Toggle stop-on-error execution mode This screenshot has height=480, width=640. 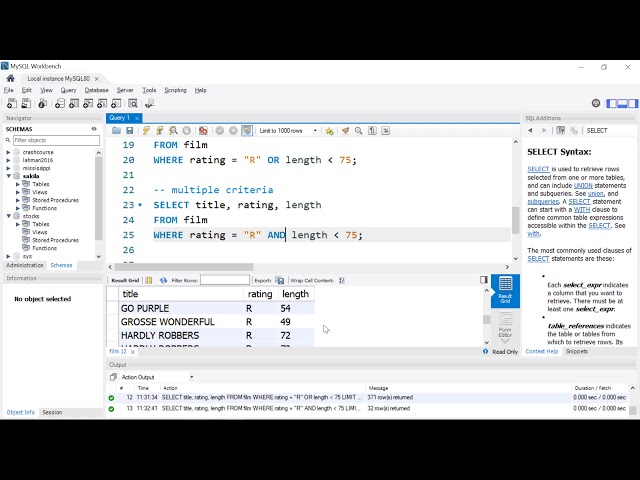coord(203,131)
